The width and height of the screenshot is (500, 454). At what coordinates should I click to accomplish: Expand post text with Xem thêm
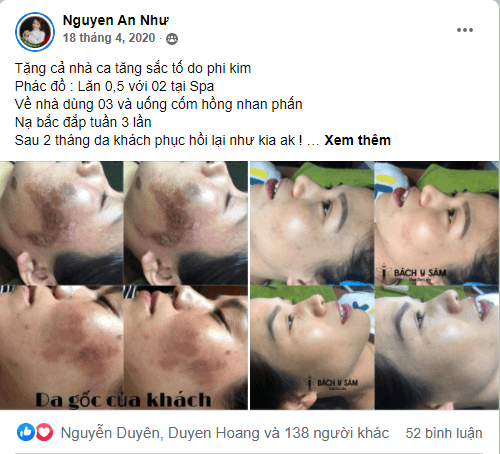(x=357, y=140)
